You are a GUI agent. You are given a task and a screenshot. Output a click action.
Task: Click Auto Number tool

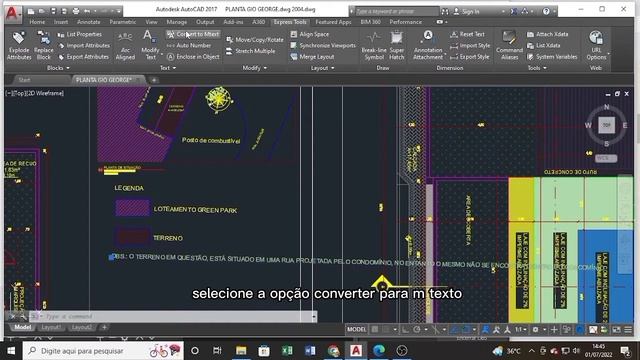(x=189, y=46)
